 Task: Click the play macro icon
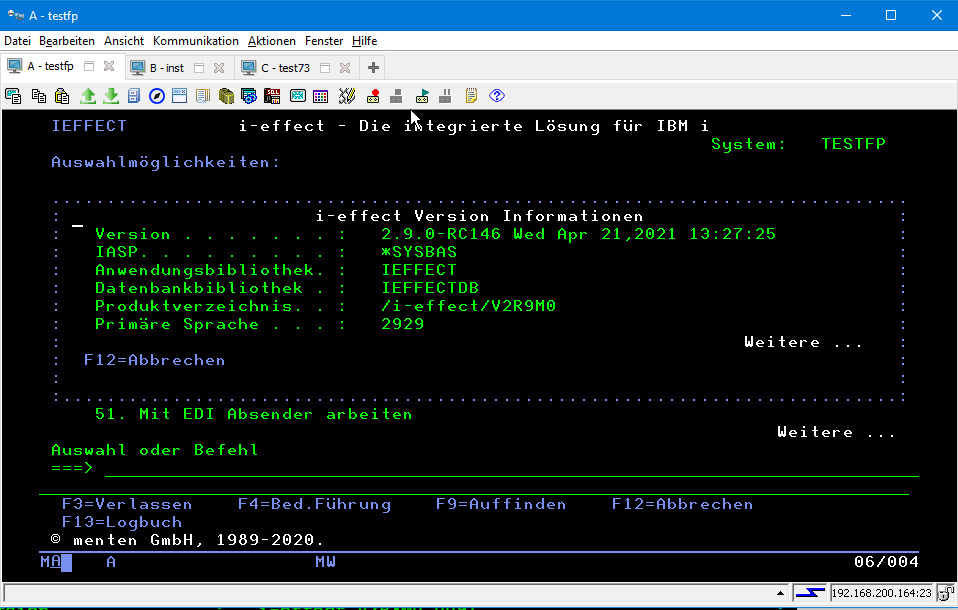pos(422,96)
